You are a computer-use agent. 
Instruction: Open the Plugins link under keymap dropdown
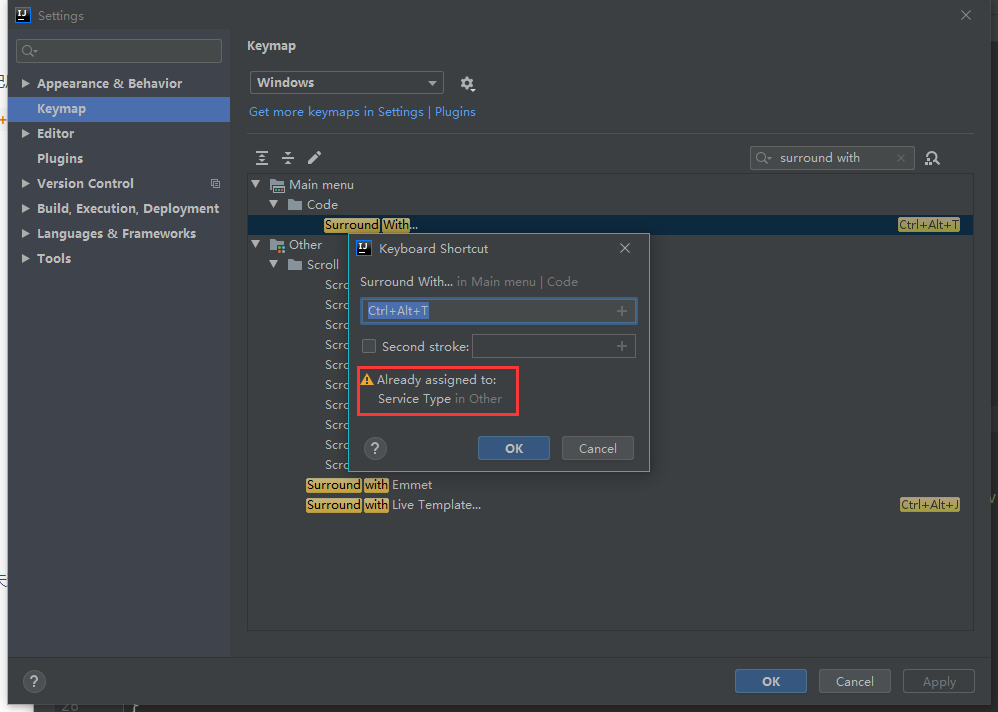pos(455,112)
